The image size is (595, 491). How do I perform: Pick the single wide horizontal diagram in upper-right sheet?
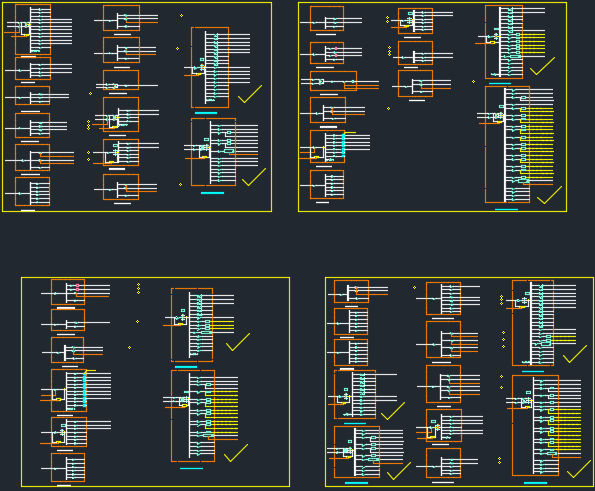(x=334, y=81)
